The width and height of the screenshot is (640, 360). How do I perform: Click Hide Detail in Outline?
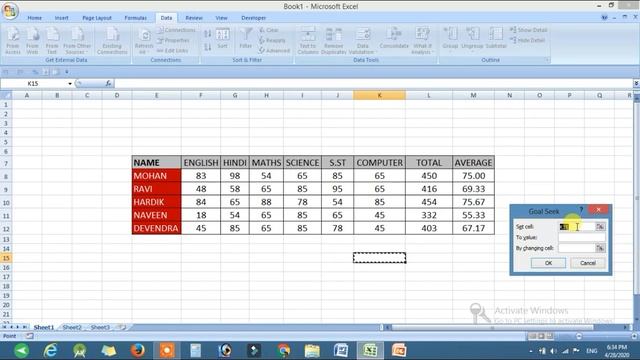[x=527, y=40]
